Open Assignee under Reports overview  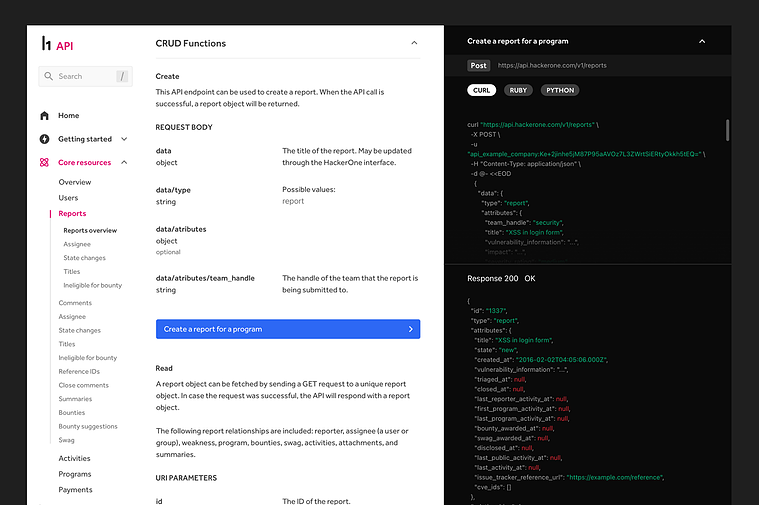(x=77, y=244)
